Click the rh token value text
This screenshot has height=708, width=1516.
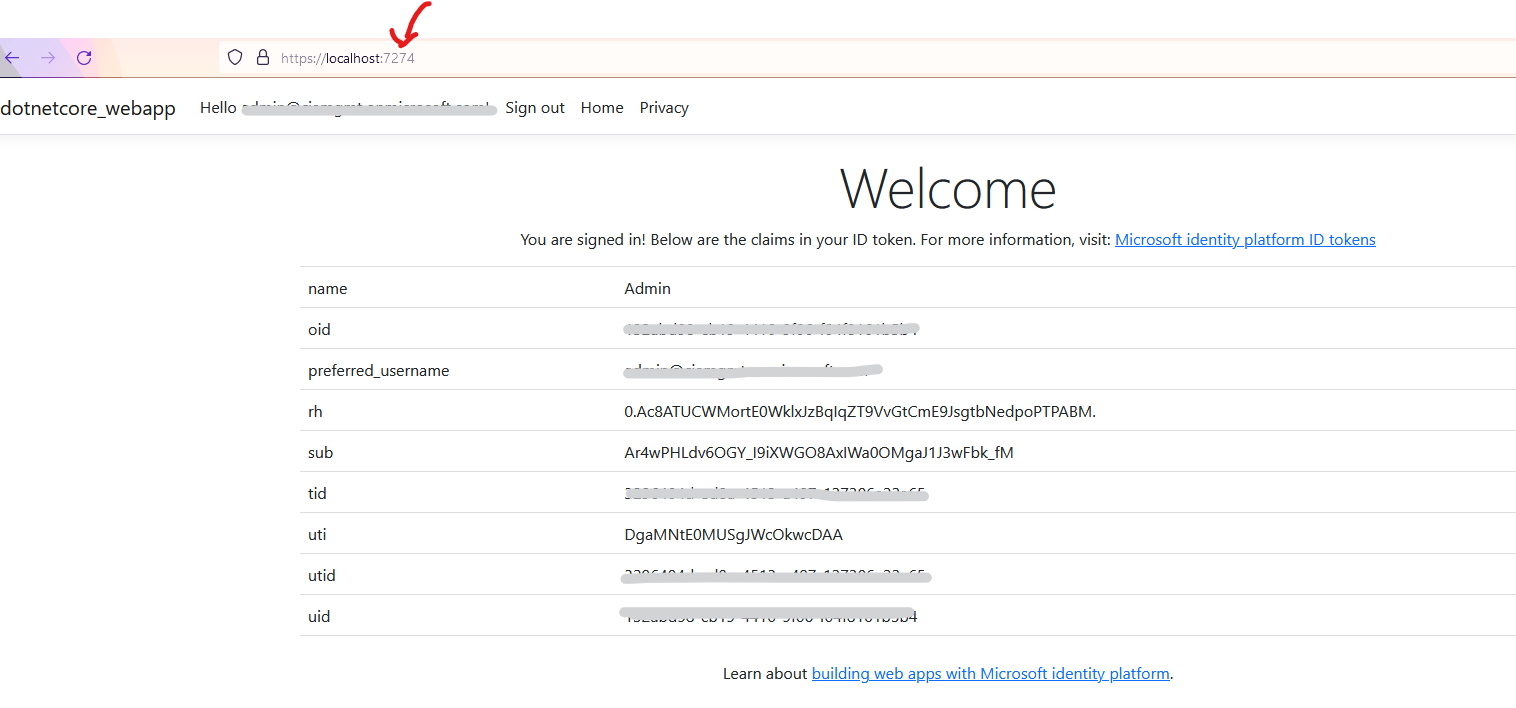tap(859, 411)
